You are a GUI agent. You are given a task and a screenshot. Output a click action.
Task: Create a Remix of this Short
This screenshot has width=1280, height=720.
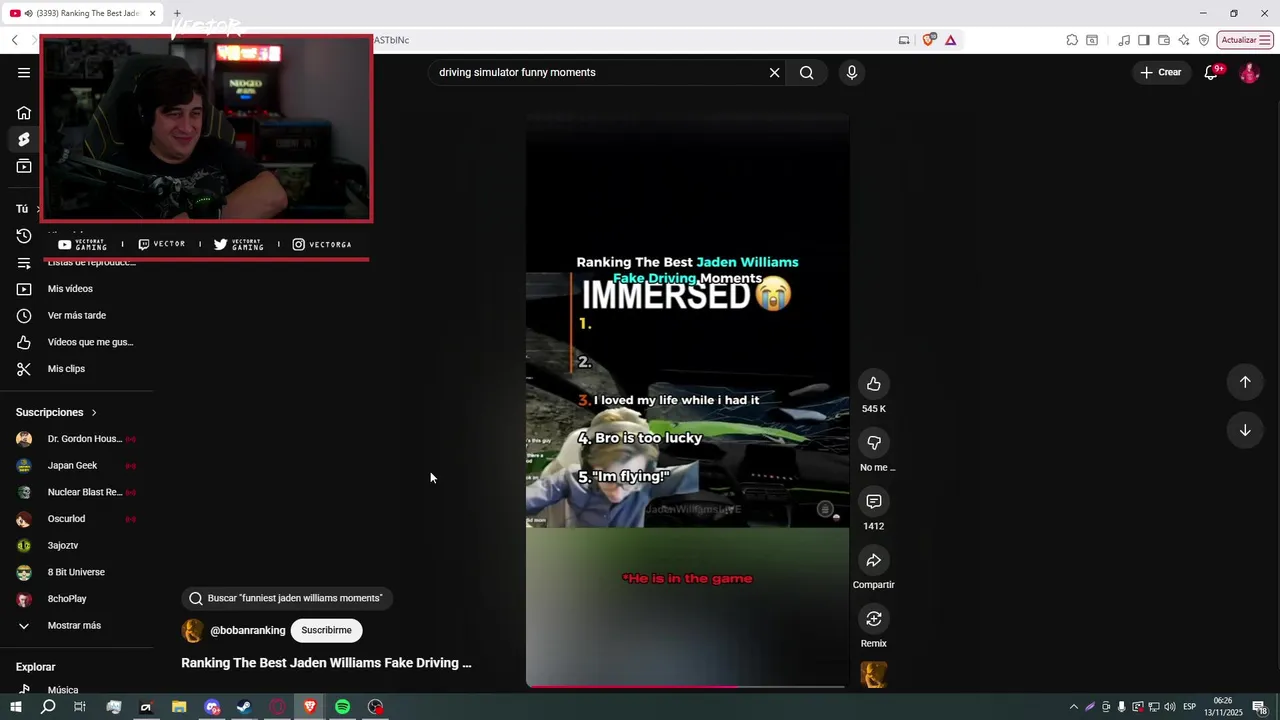pos(874,619)
